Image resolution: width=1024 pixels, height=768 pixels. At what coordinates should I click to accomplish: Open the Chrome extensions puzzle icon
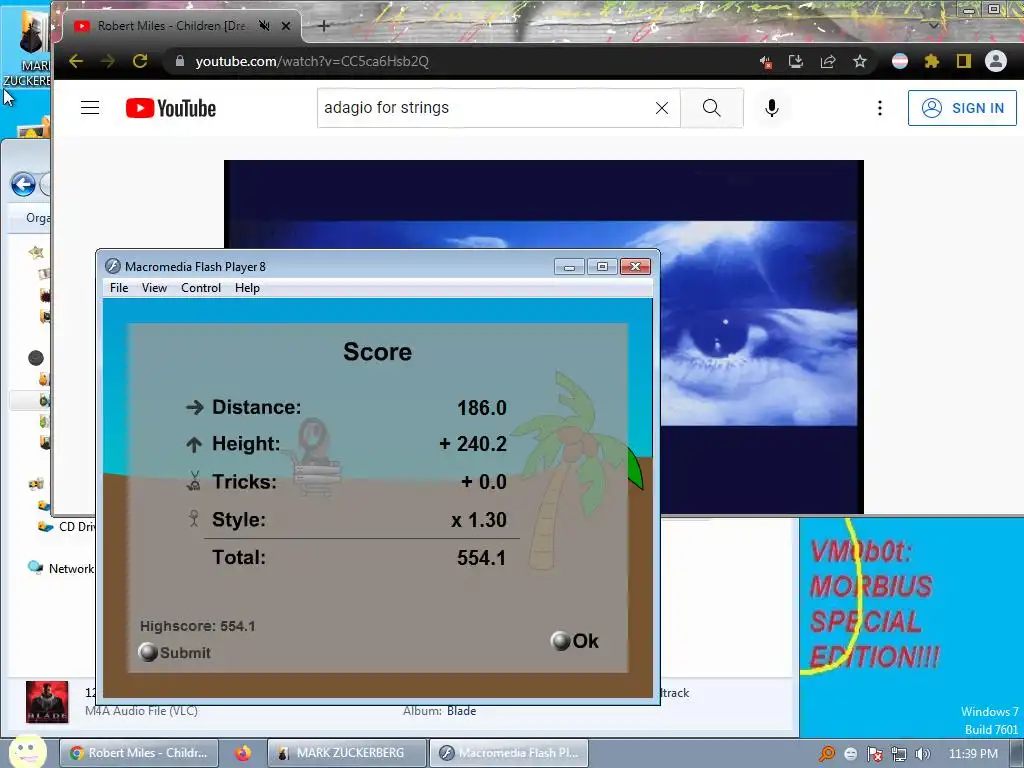[931, 61]
